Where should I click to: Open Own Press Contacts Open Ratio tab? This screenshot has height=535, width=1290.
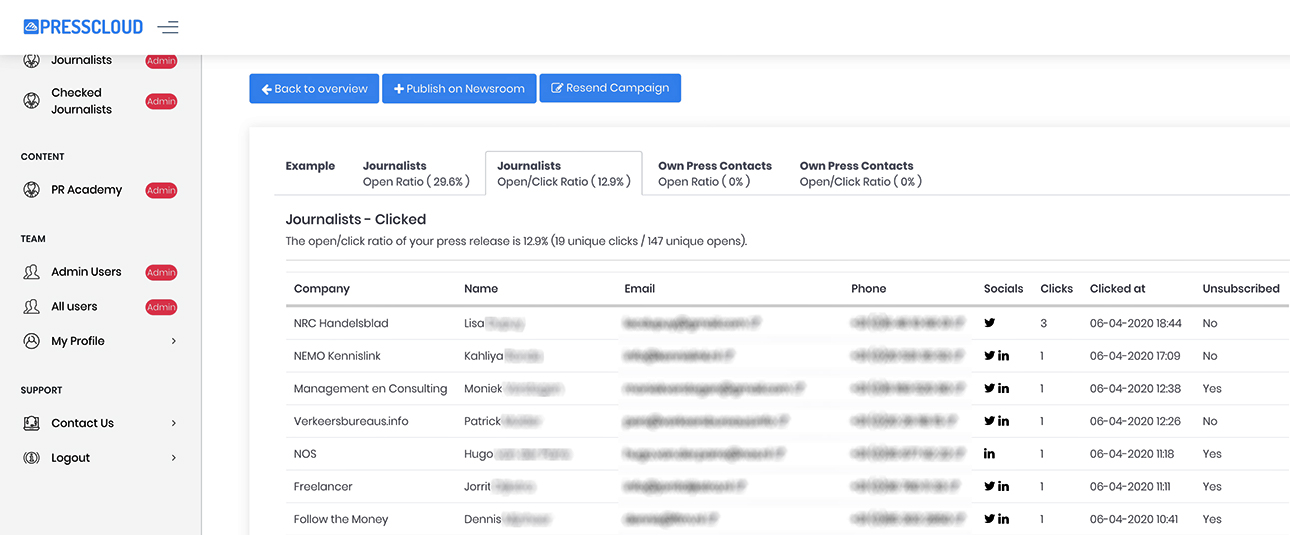(715, 173)
